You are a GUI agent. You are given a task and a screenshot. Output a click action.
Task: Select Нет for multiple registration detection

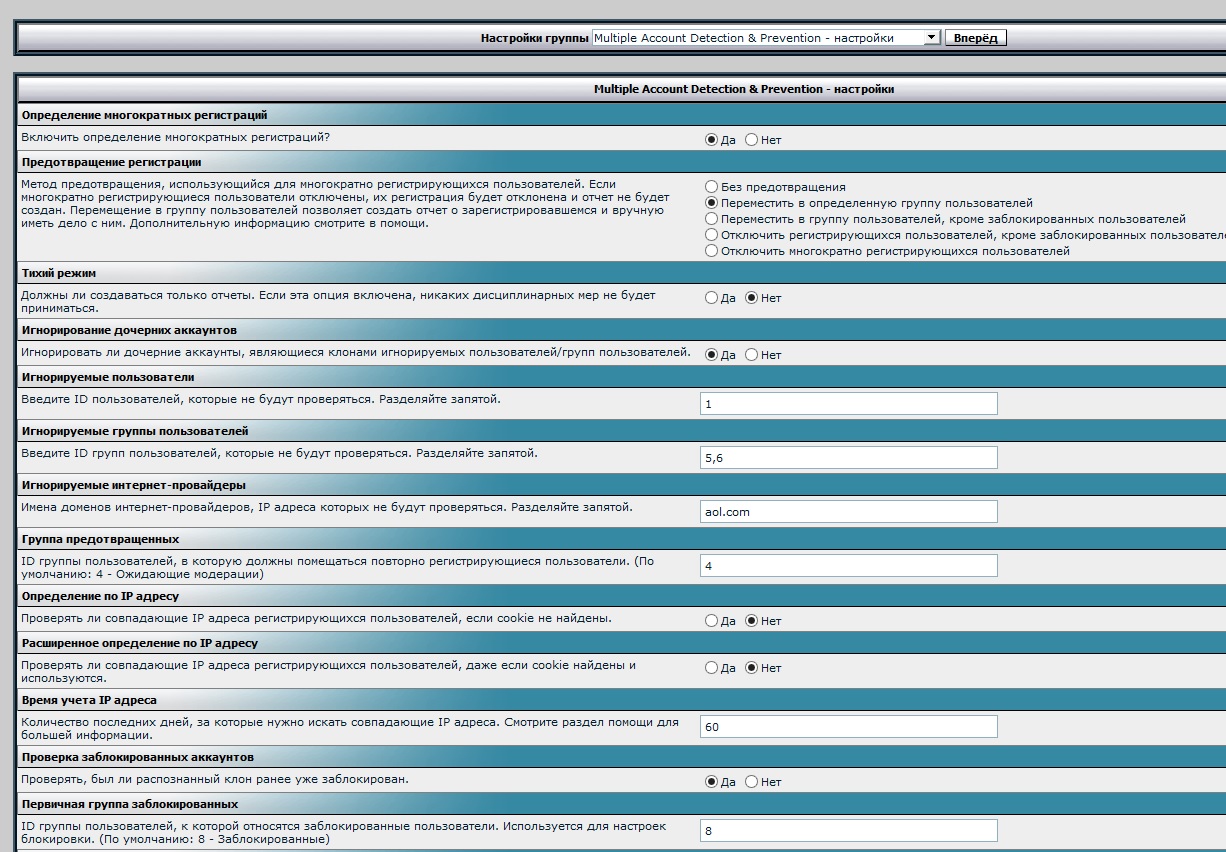coord(752,140)
